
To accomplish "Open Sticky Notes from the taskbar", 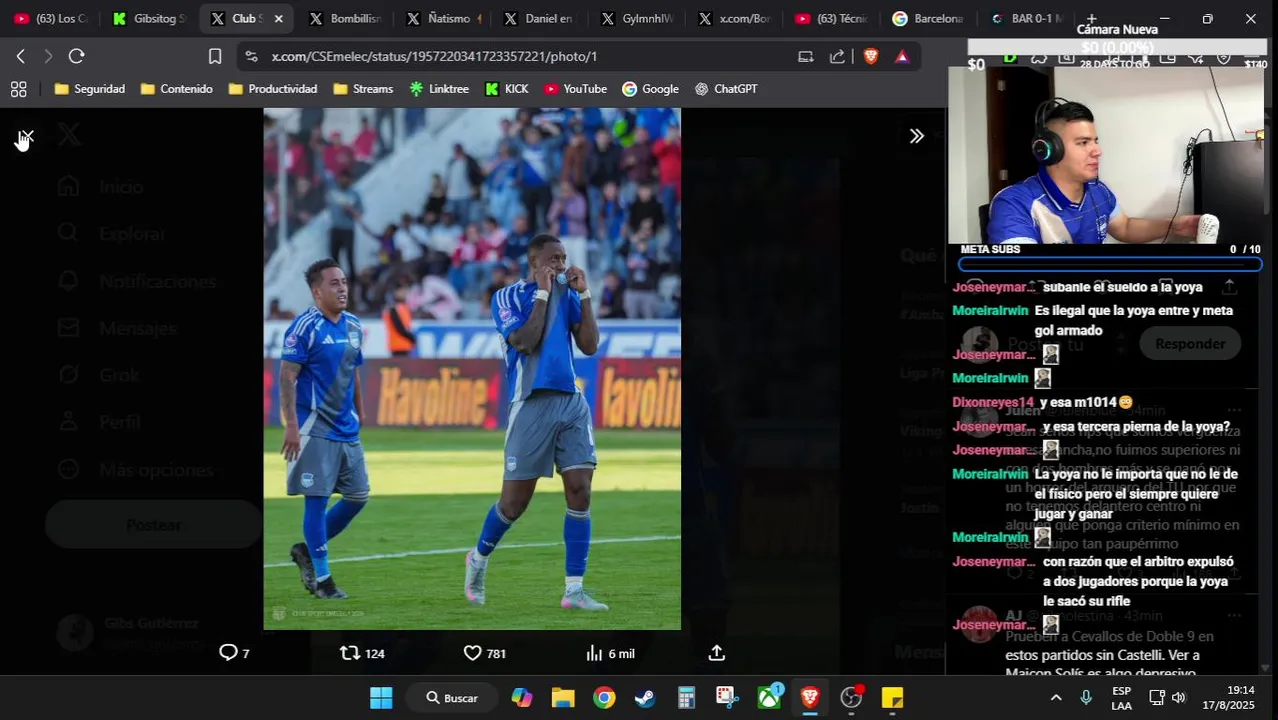I will pyautogui.click(x=892, y=697).
